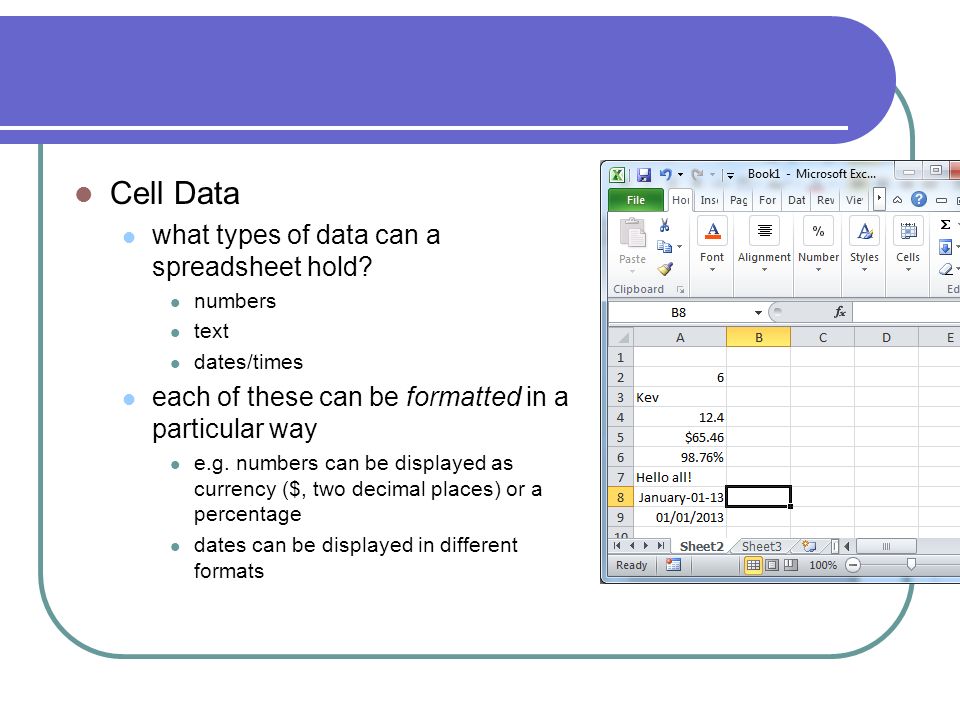Select cell containing $65.46
960x720 pixels.
(x=680, y=437)
